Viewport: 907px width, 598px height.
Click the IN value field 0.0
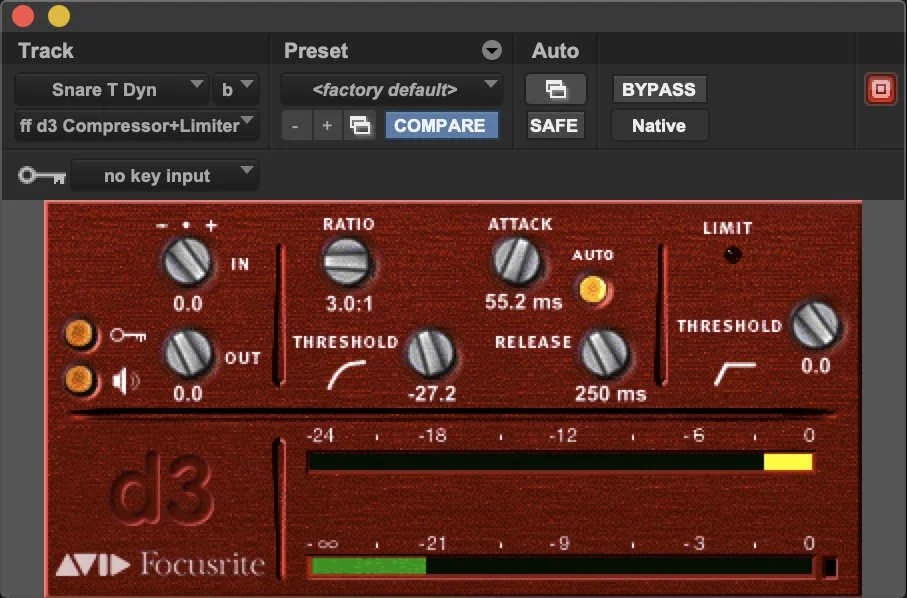[188, 304]
